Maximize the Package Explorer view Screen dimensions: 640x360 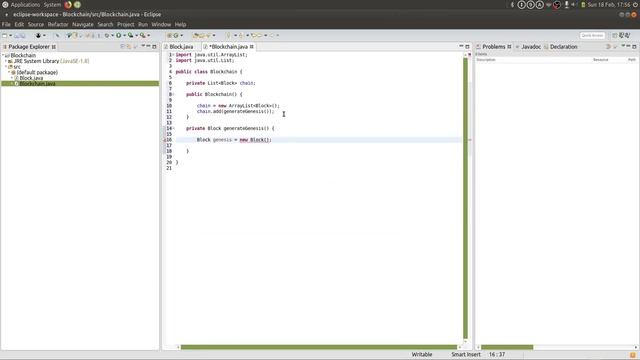[154, 47]
